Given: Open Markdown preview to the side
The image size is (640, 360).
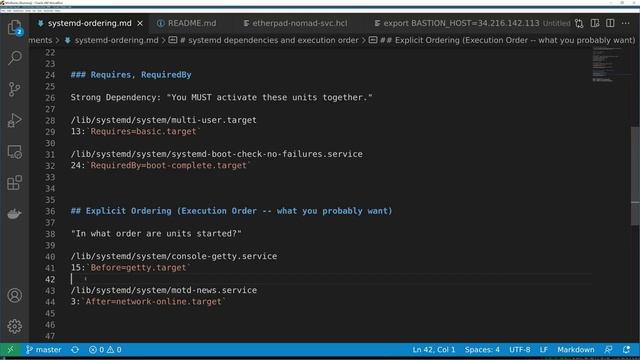Looking at the screenshot, I should (x=595, y=23).
